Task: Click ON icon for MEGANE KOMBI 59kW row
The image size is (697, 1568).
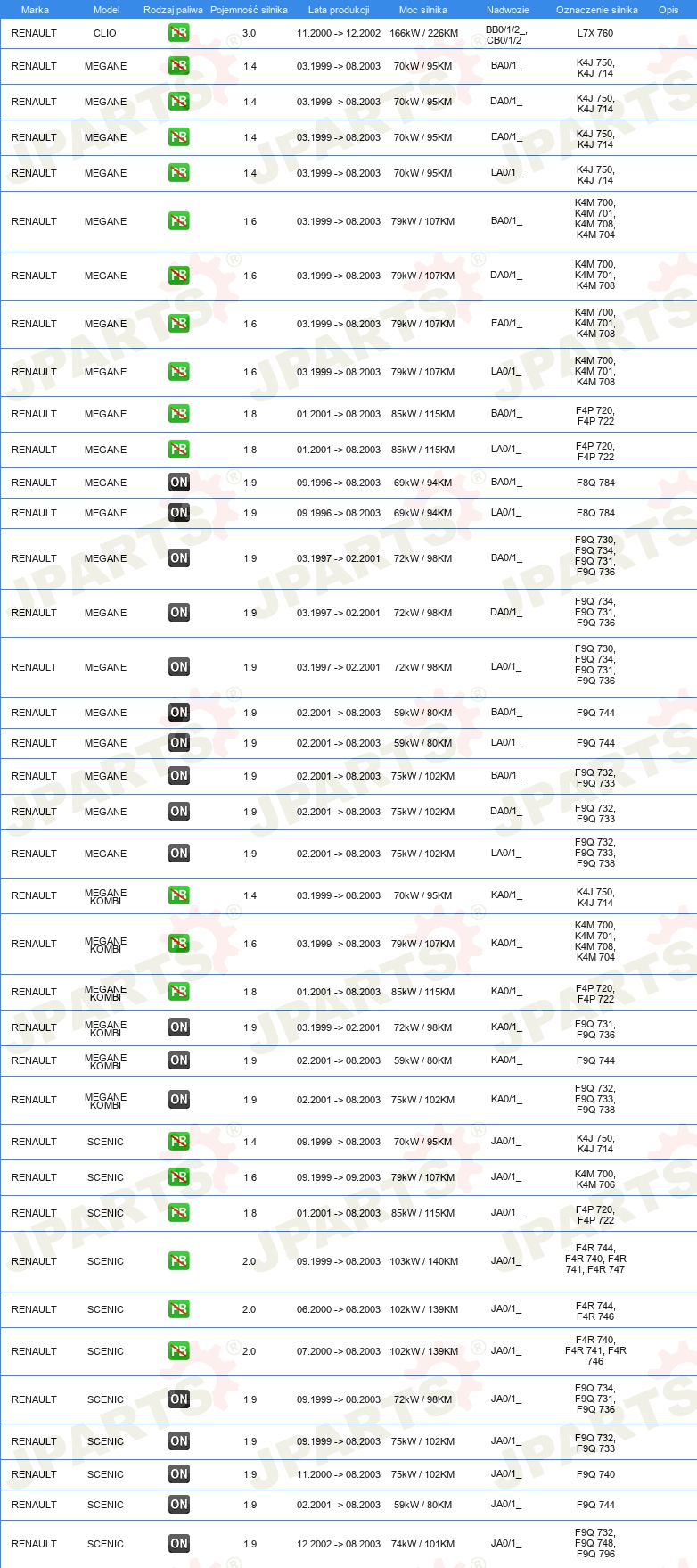Action: point(179,1060)
